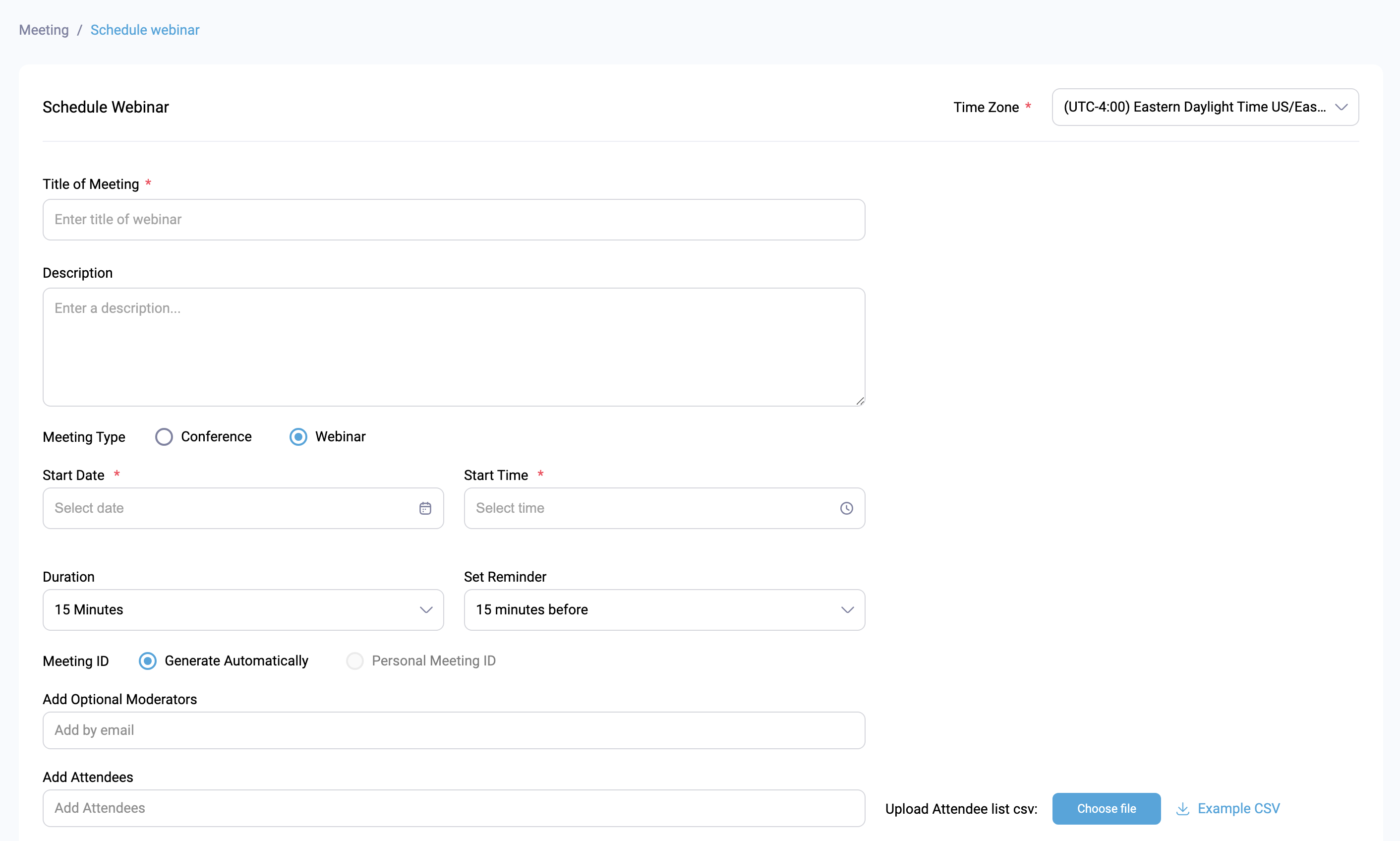Click the Schedule webinar breadcrumb link
This screenshot has width=1400, height=841.
click(145, 30)
